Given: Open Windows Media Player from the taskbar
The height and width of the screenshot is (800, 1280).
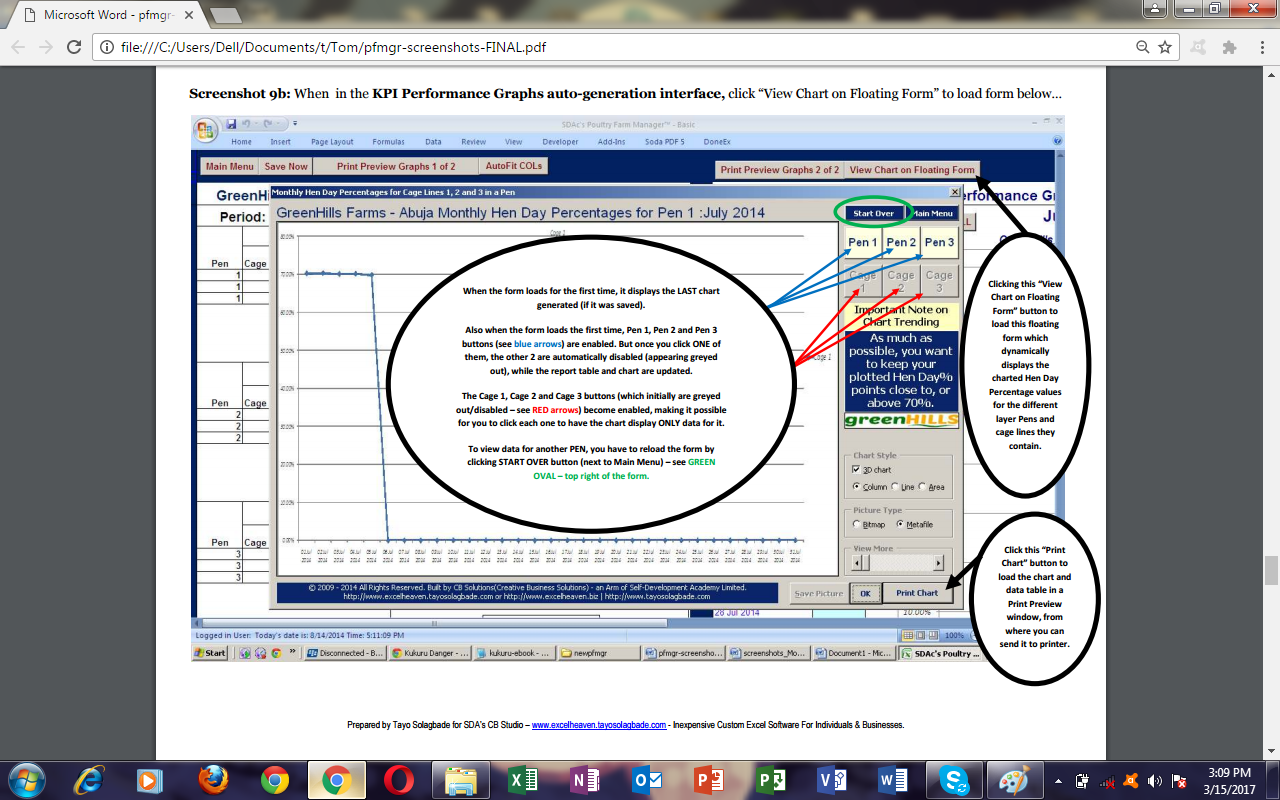Looking at the screenshot, I should (149, 779).
